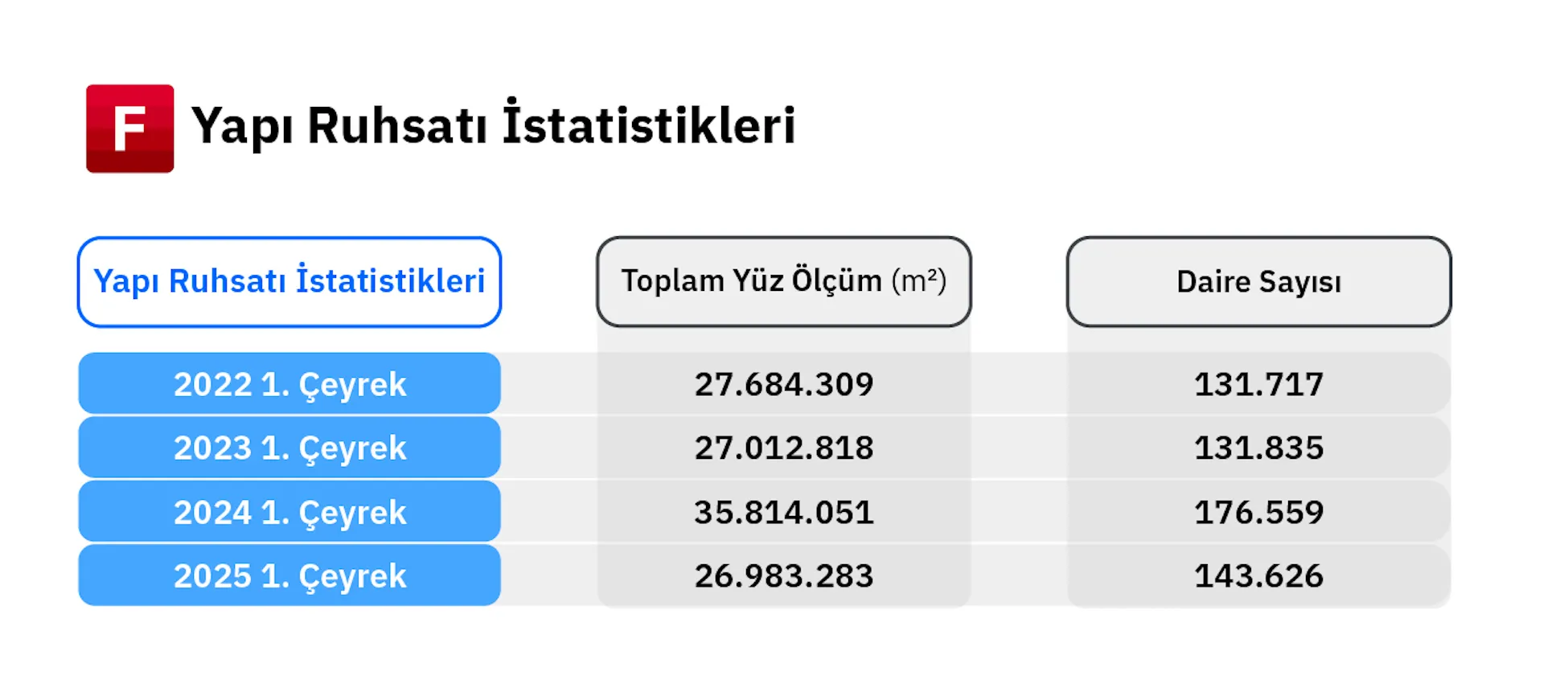This screenshot has width=1568, height=696.
Task: Select the 2025 1. Çeyrek row label
Action: coord(289,575)
